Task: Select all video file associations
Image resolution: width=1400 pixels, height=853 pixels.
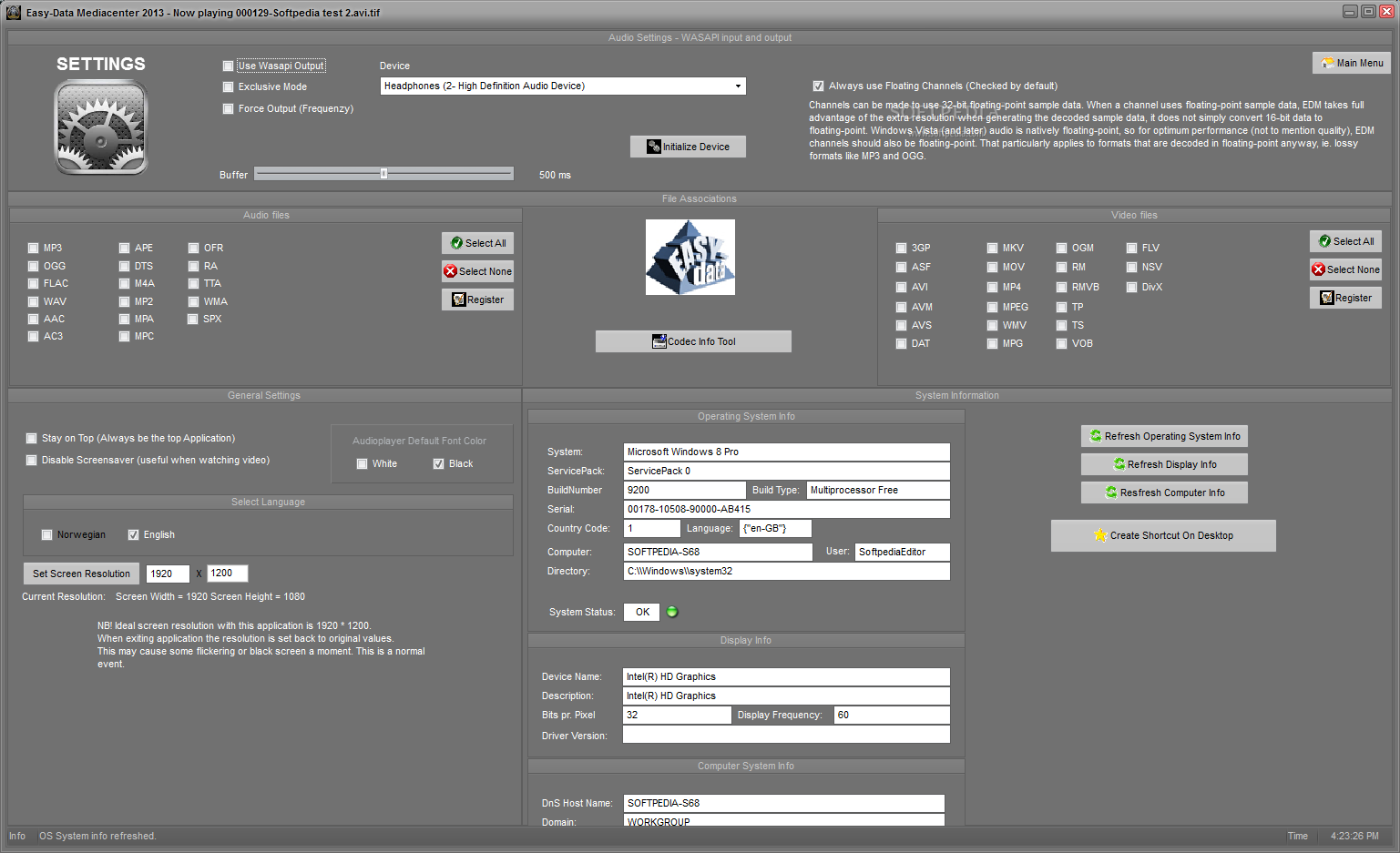Action: coord(1345,241)
